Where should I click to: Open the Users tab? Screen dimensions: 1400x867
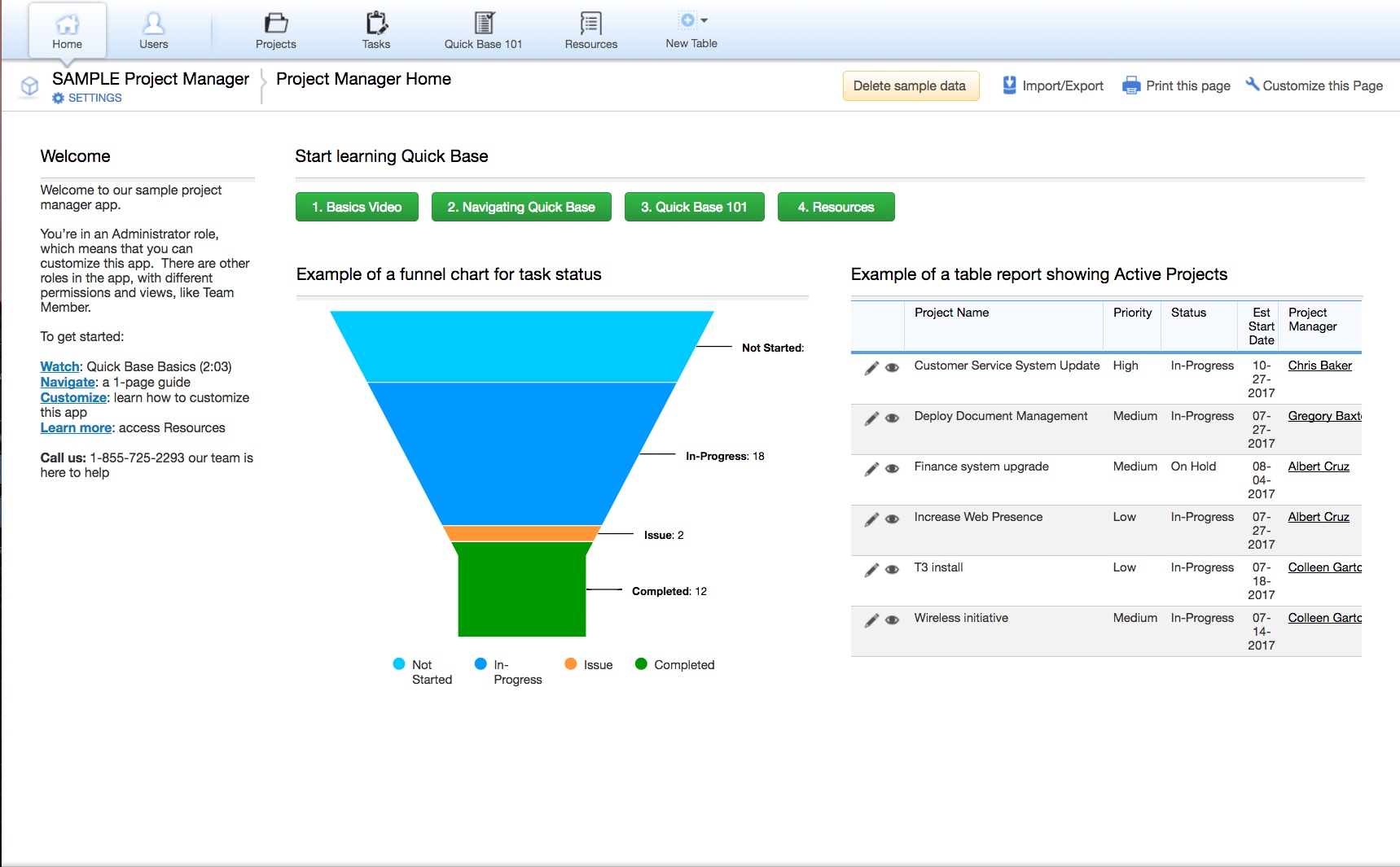point(153,32)
